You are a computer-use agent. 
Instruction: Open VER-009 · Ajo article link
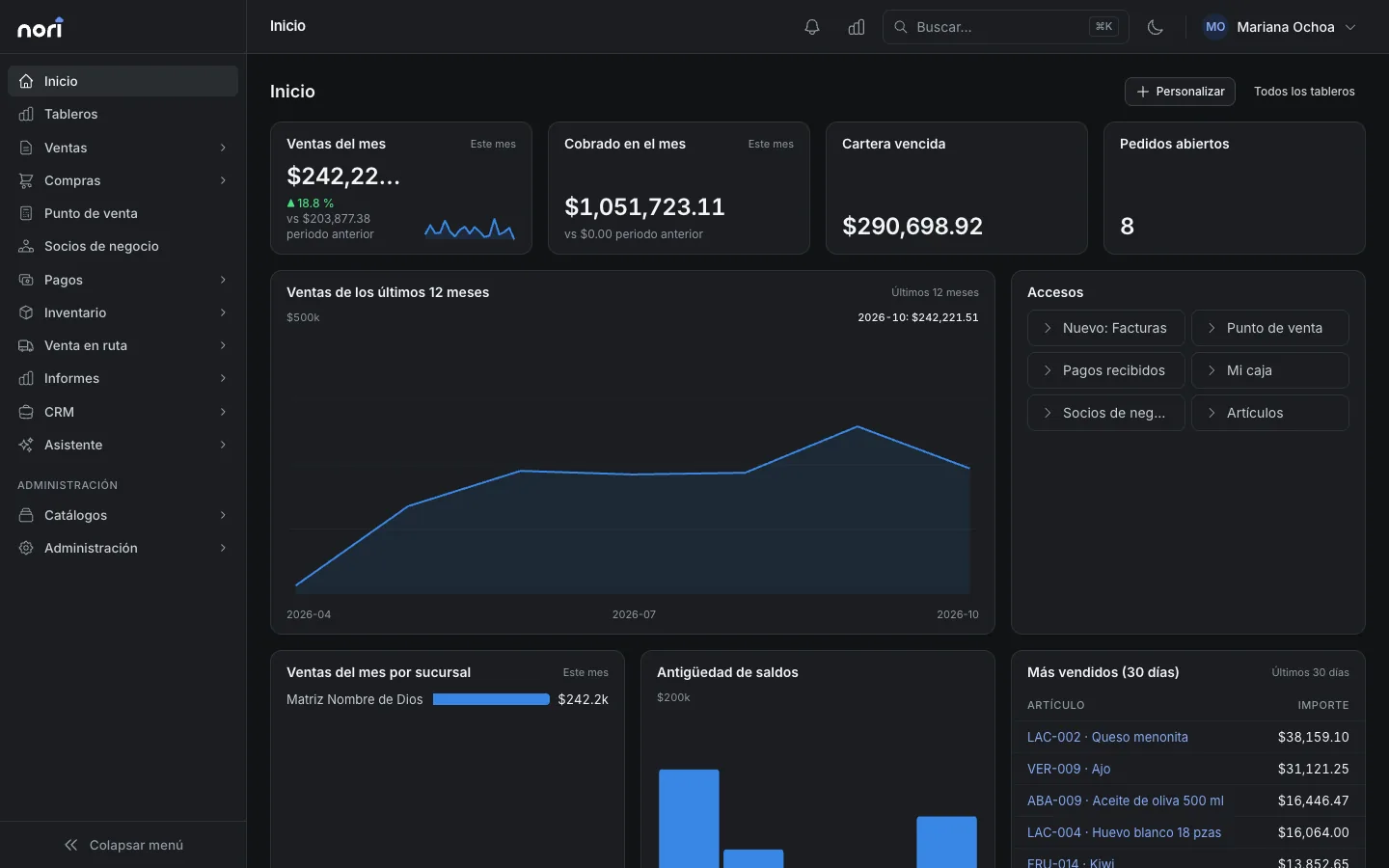[1069, 769]
